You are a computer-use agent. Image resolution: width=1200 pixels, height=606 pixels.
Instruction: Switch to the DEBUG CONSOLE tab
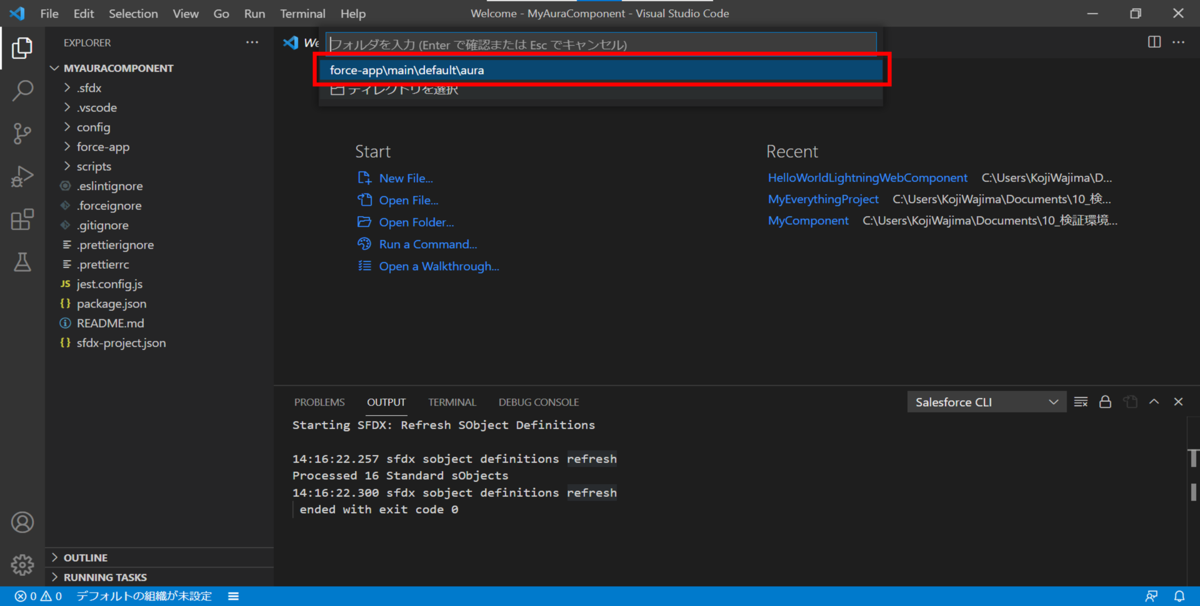(x=538, y=402)
